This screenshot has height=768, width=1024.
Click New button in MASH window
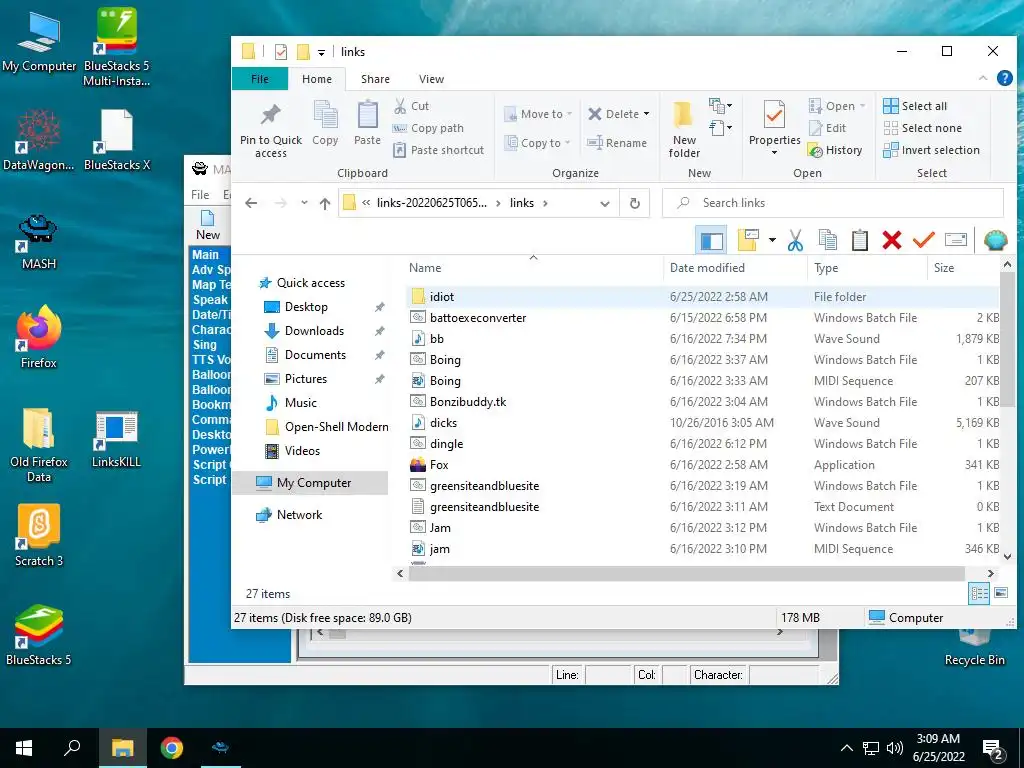point(208,225)
